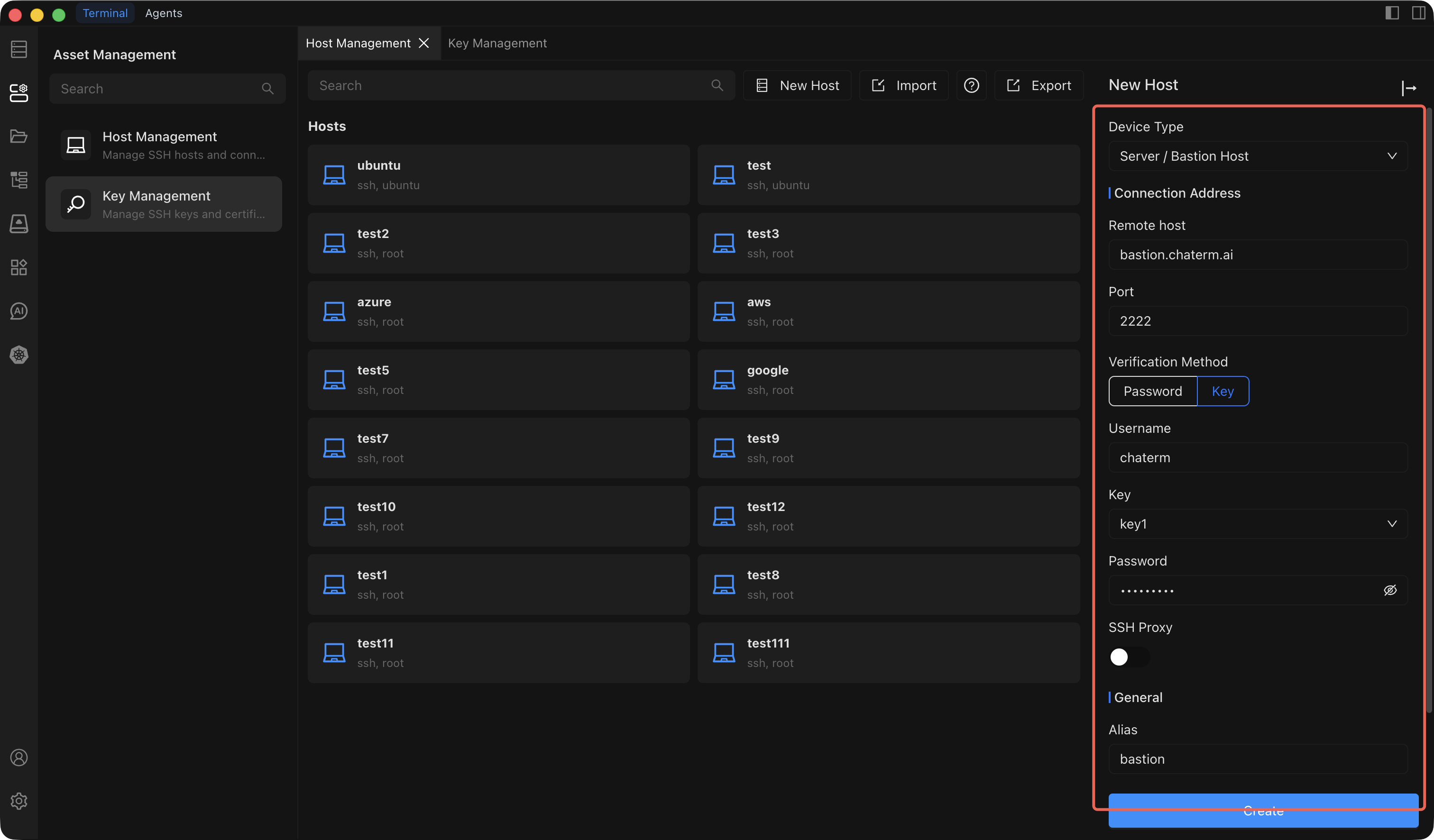
Task: Select Password verification method
Action: point(1152,391)
